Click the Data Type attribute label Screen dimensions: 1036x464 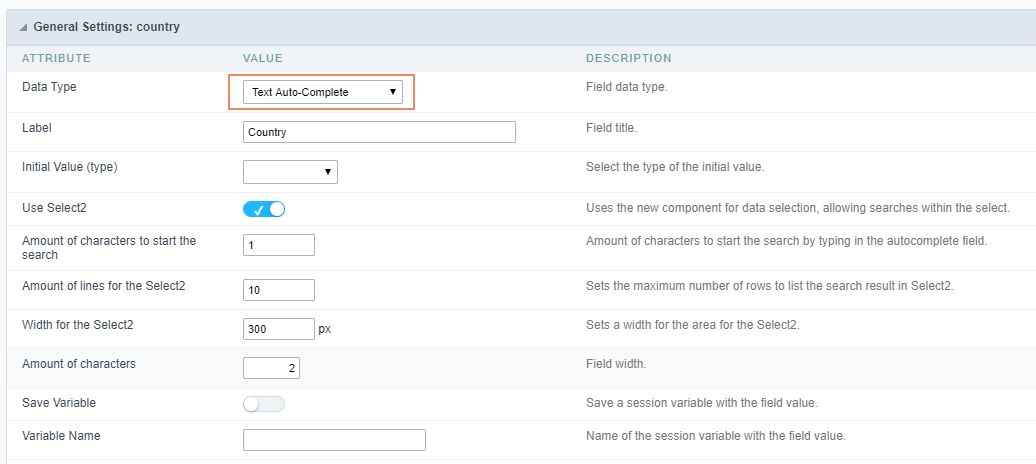(x=49, y=87)
